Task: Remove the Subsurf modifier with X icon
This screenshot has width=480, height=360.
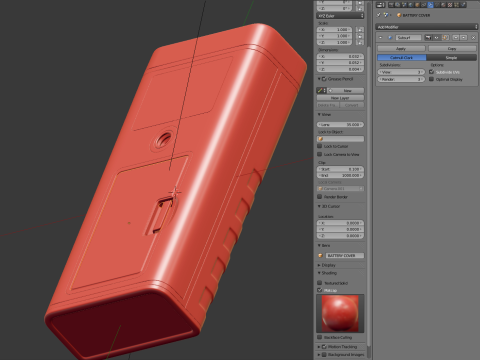Action: tap(473, 37)
